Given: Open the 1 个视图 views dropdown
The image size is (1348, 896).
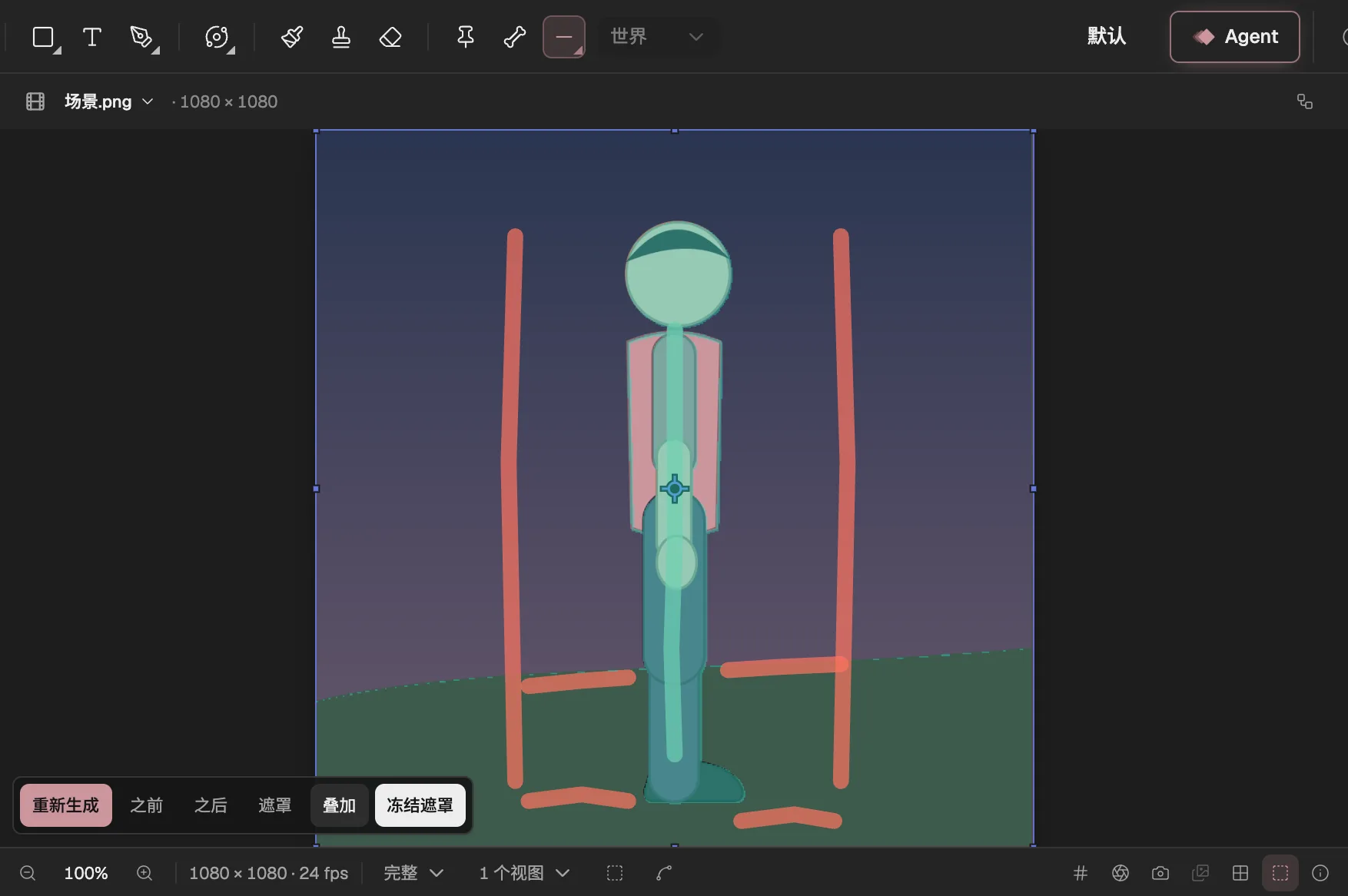Looking at the screenshot, I should point(525,873).
